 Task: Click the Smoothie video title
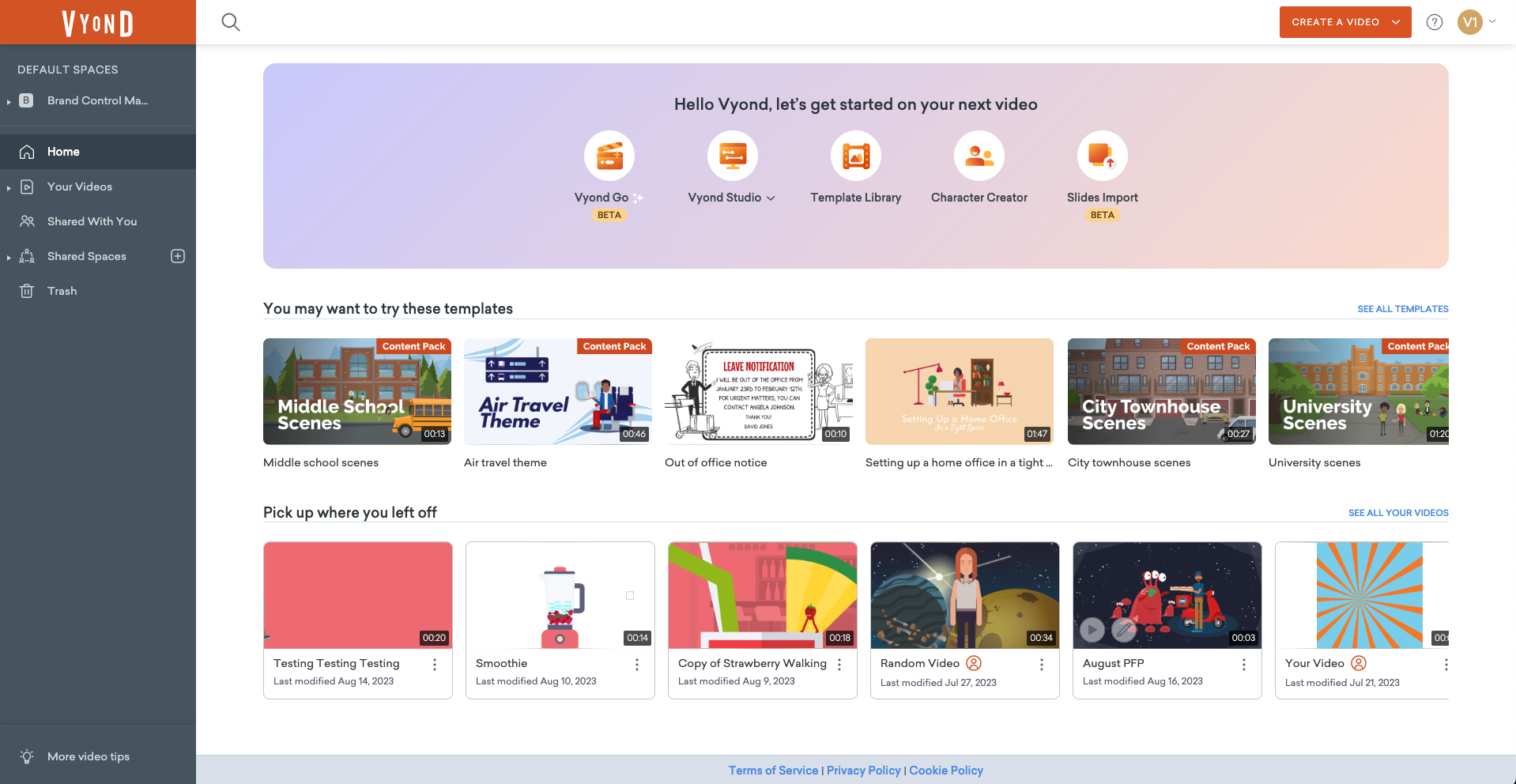click(x=501, y=663)
